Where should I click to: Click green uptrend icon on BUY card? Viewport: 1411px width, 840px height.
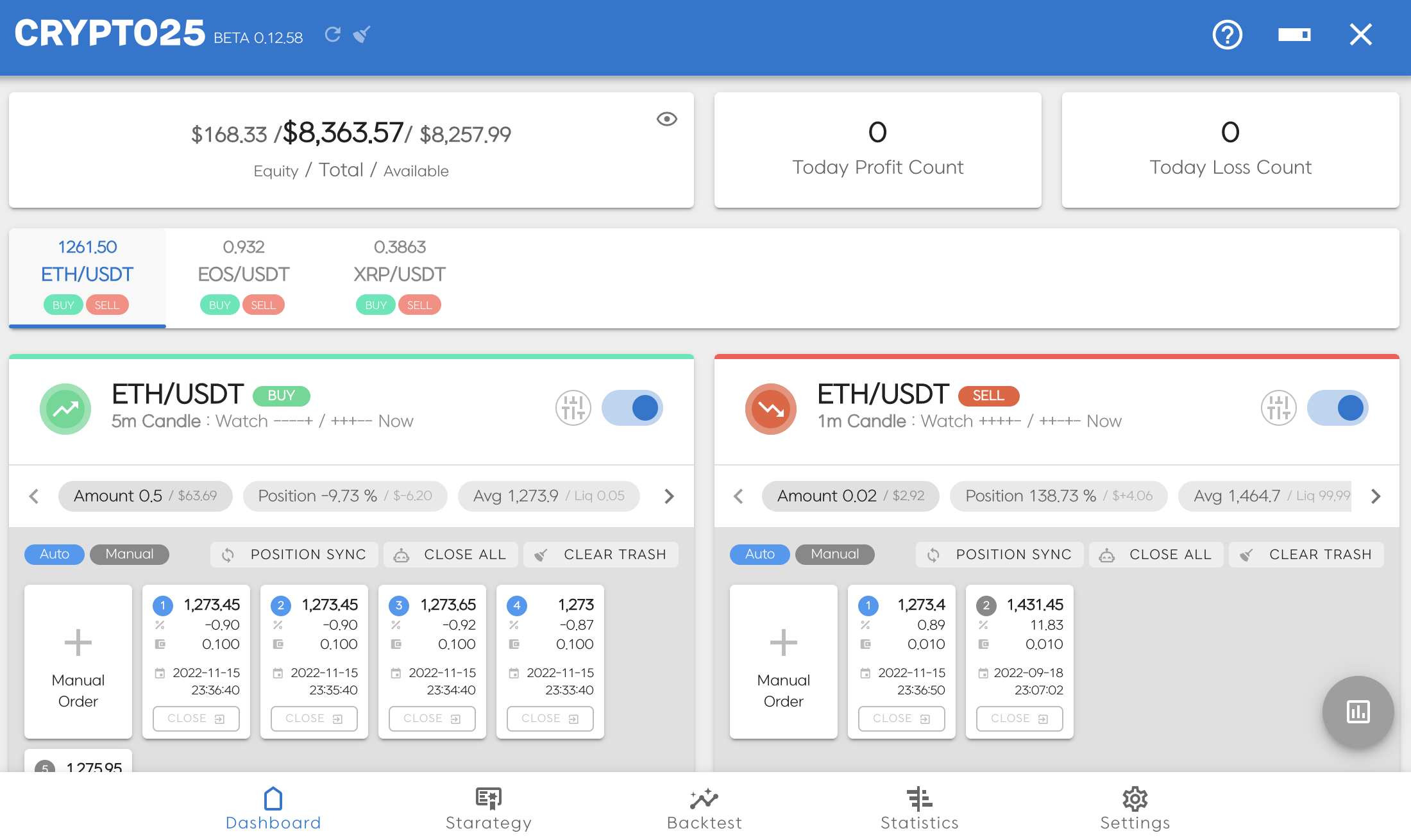[x=65, y=409]
